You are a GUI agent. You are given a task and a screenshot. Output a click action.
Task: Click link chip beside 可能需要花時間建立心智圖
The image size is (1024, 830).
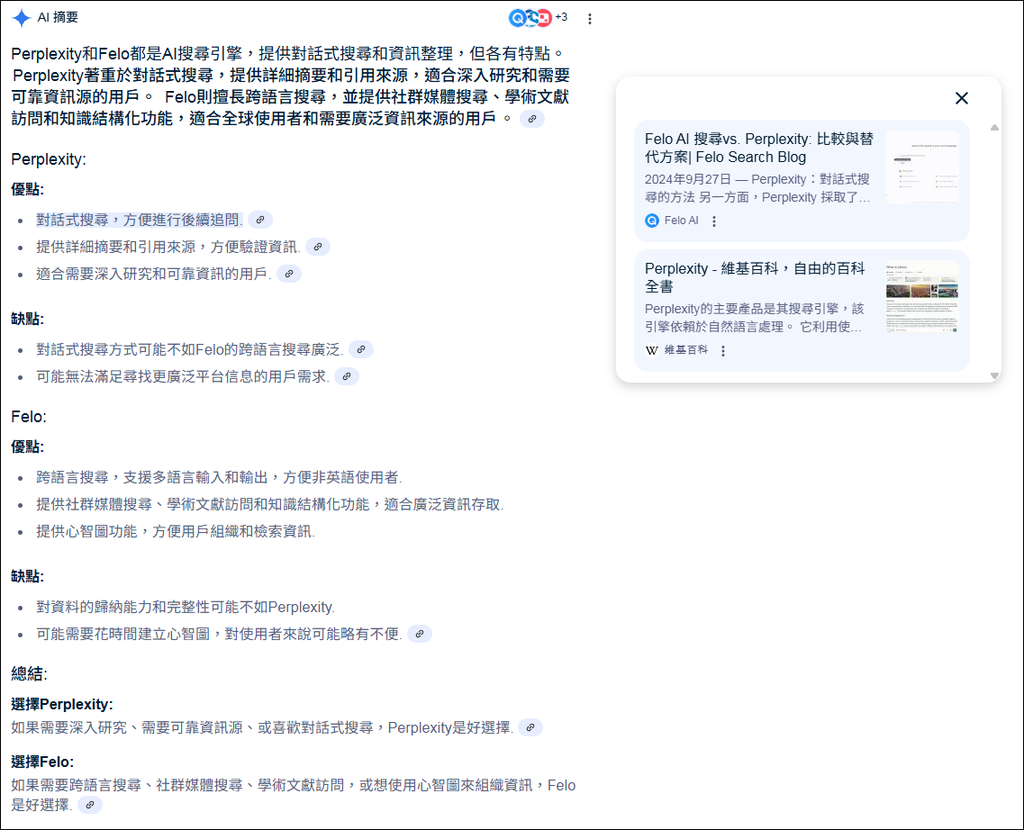419,633
